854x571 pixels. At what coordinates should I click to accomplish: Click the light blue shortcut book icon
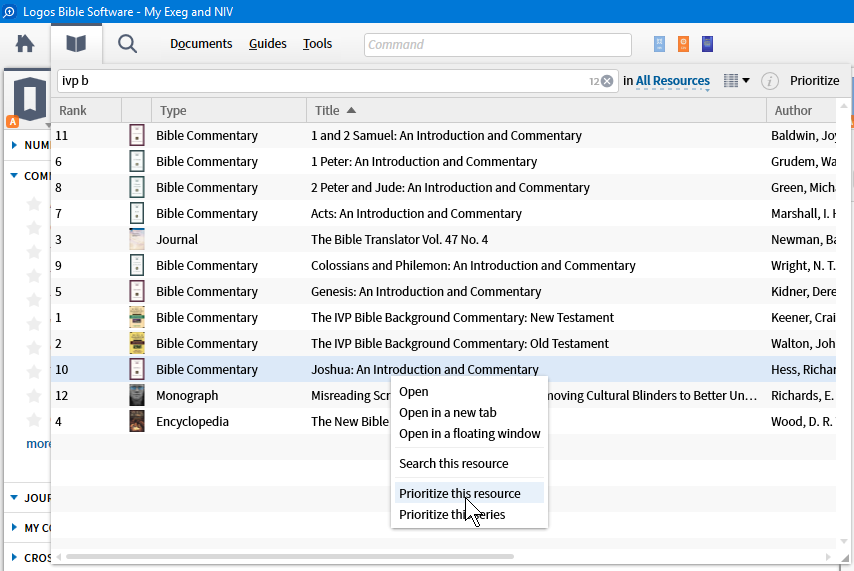point(659,44)
